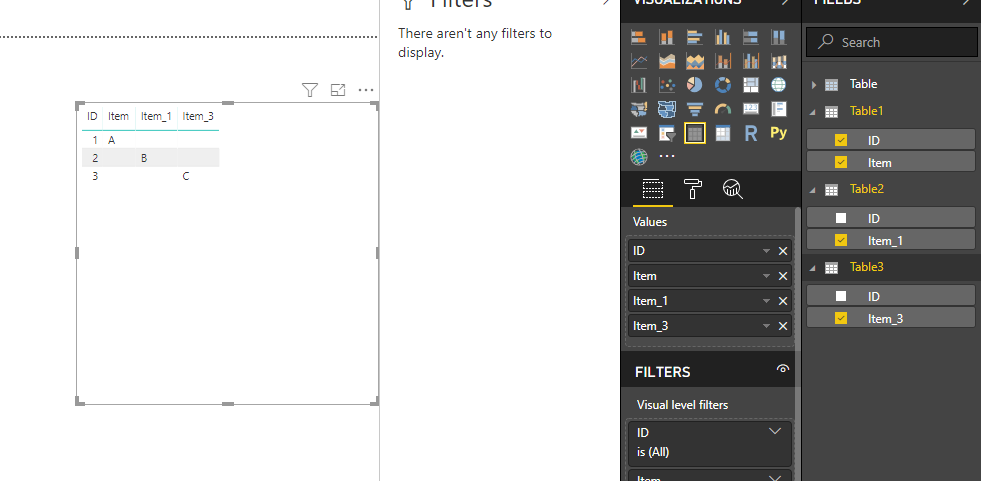Viewport: 981px width, 481px height.
Task: Select the Donut chart visualization
Action: [723, 84]
